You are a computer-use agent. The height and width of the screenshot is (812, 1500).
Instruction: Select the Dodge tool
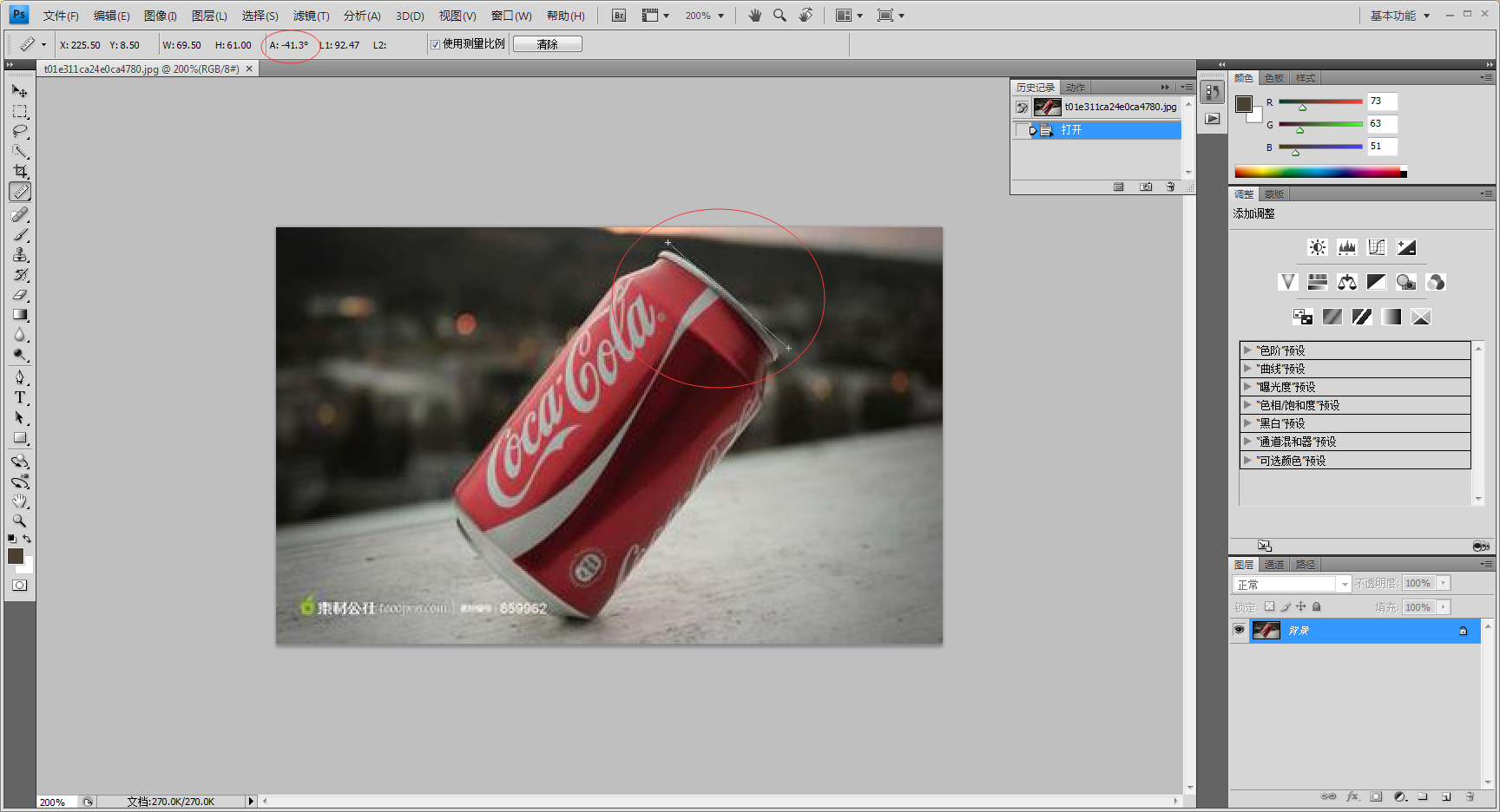coord(20,355)
